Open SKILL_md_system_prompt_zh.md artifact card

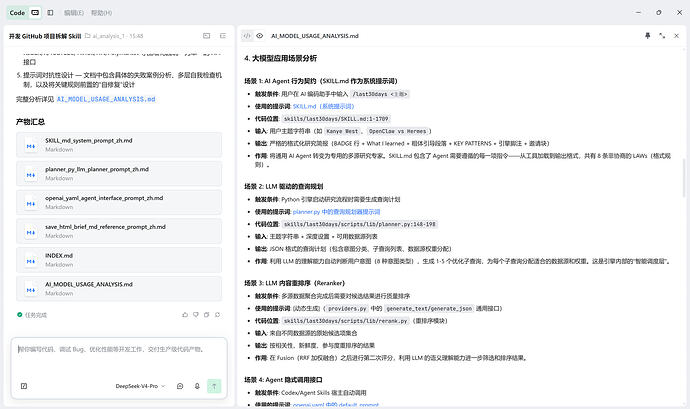[x=119, y=144]
